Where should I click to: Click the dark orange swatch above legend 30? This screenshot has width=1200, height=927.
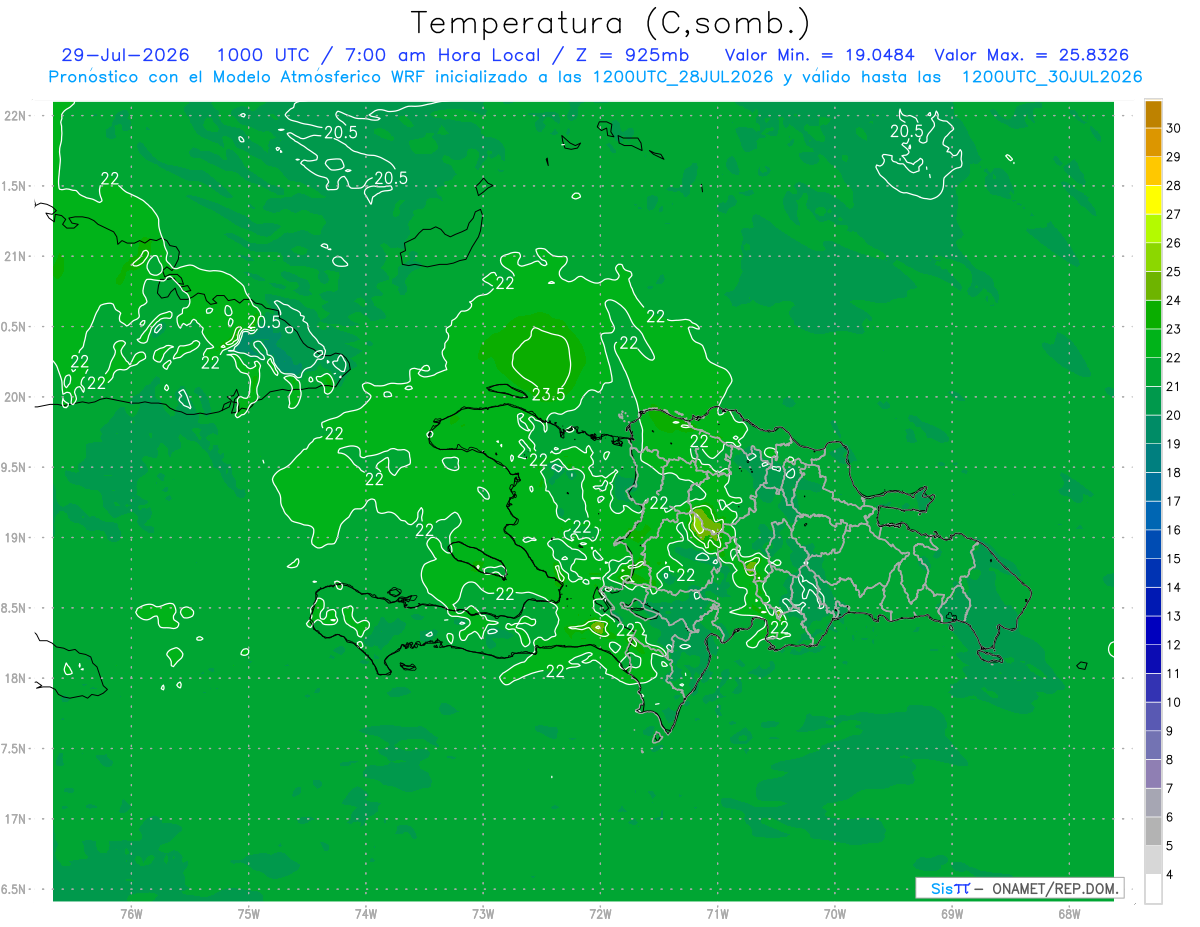pos(1153,114)
